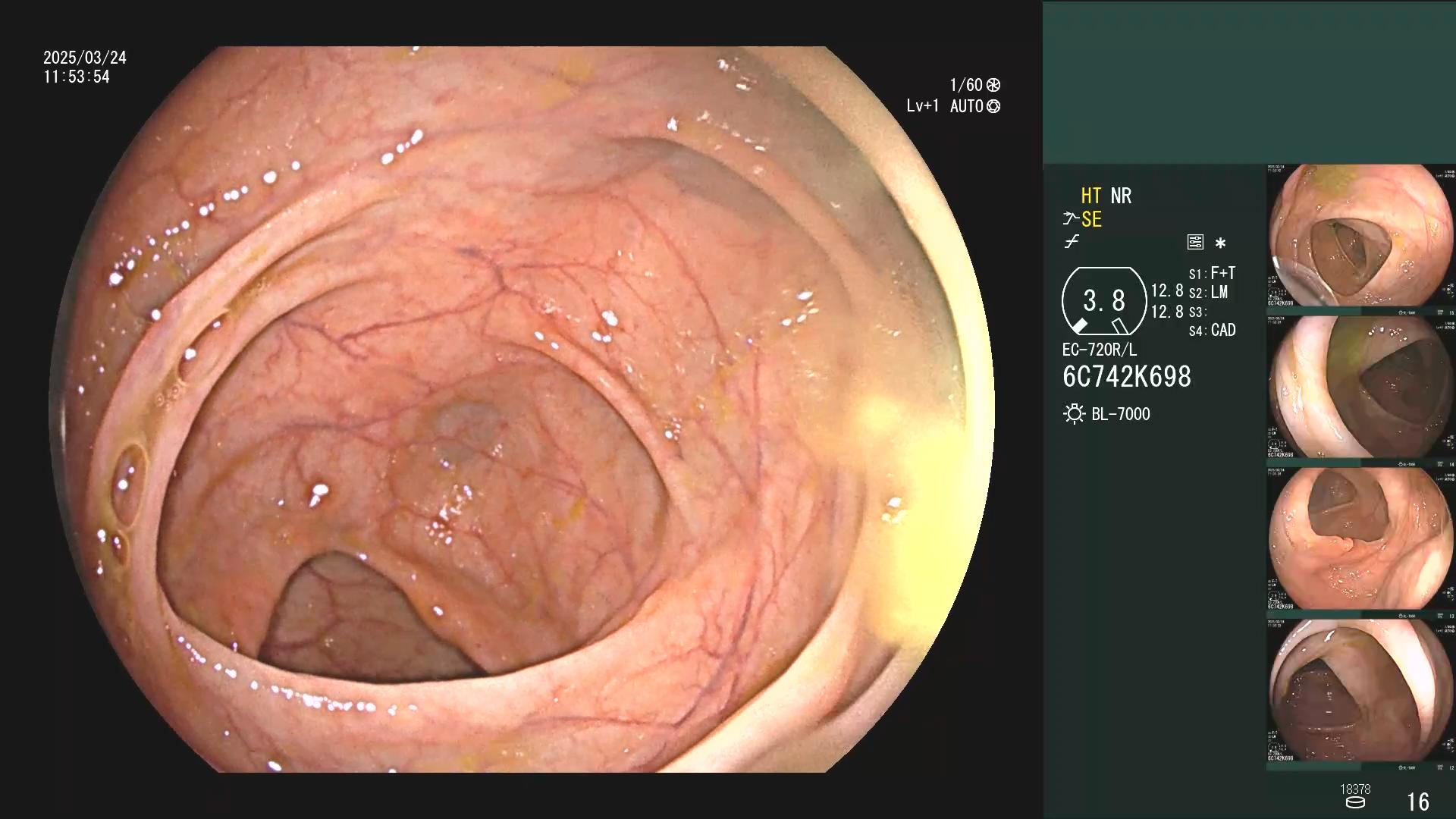Click the BL-7000 light source label
This screenshot has width=1456, height=819.
tap(1121, 414)
